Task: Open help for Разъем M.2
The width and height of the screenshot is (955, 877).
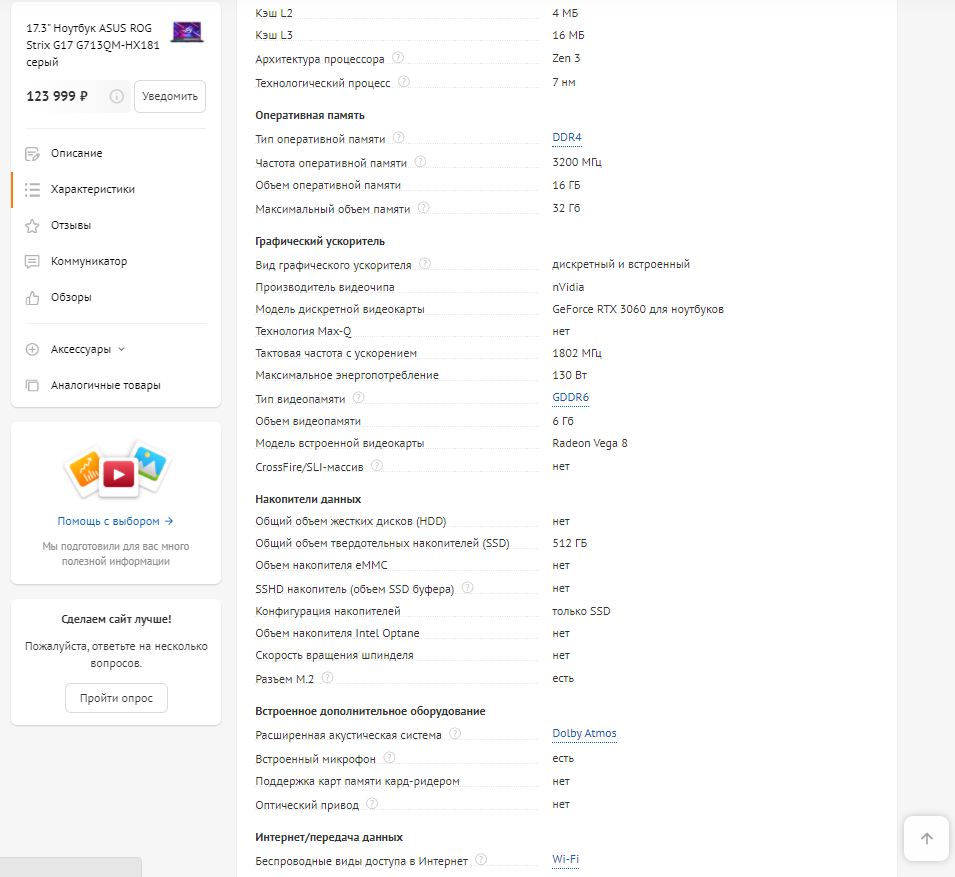Action: tap(328, 677)
